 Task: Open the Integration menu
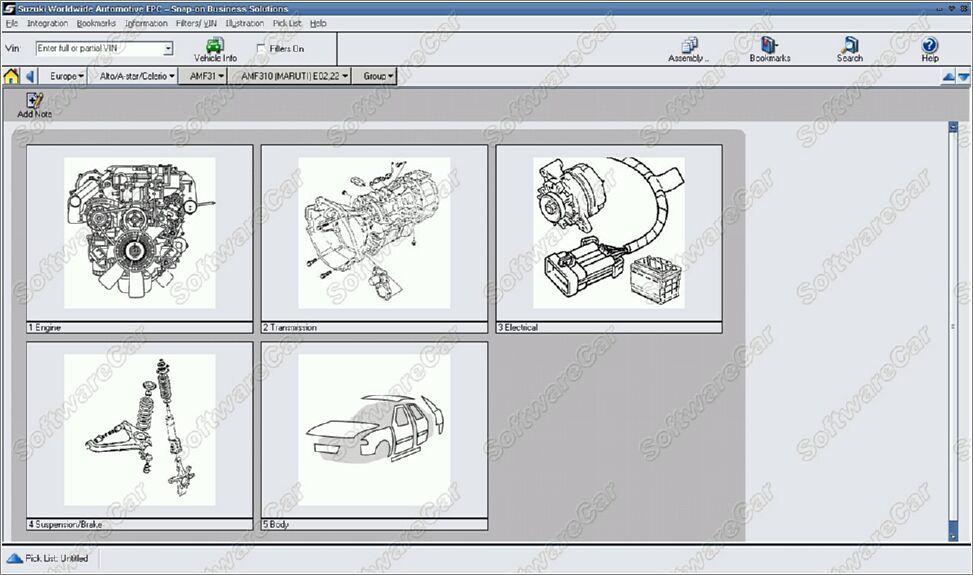[47, 24]
